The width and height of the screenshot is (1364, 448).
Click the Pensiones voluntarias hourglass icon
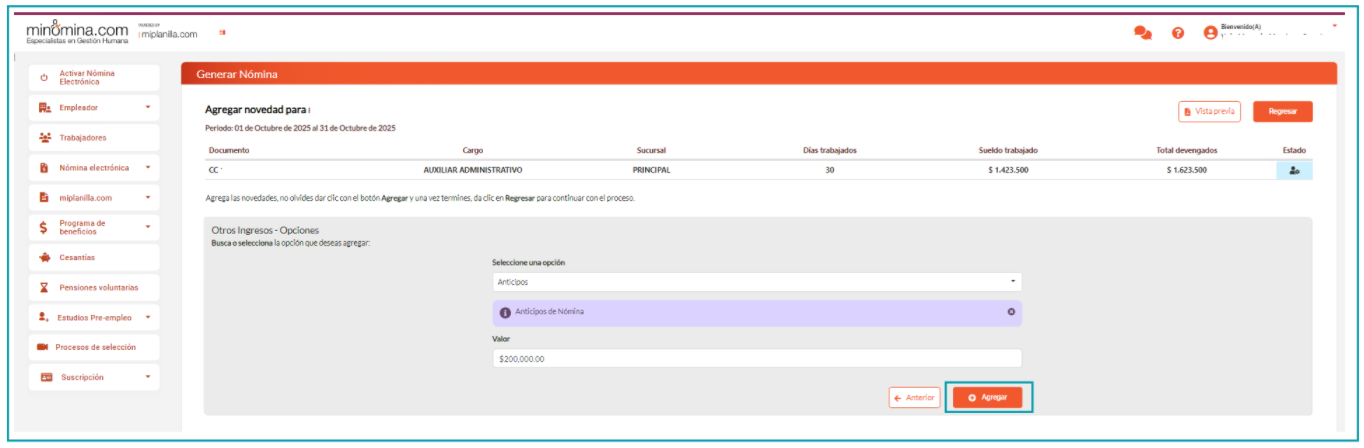[44, 287]
